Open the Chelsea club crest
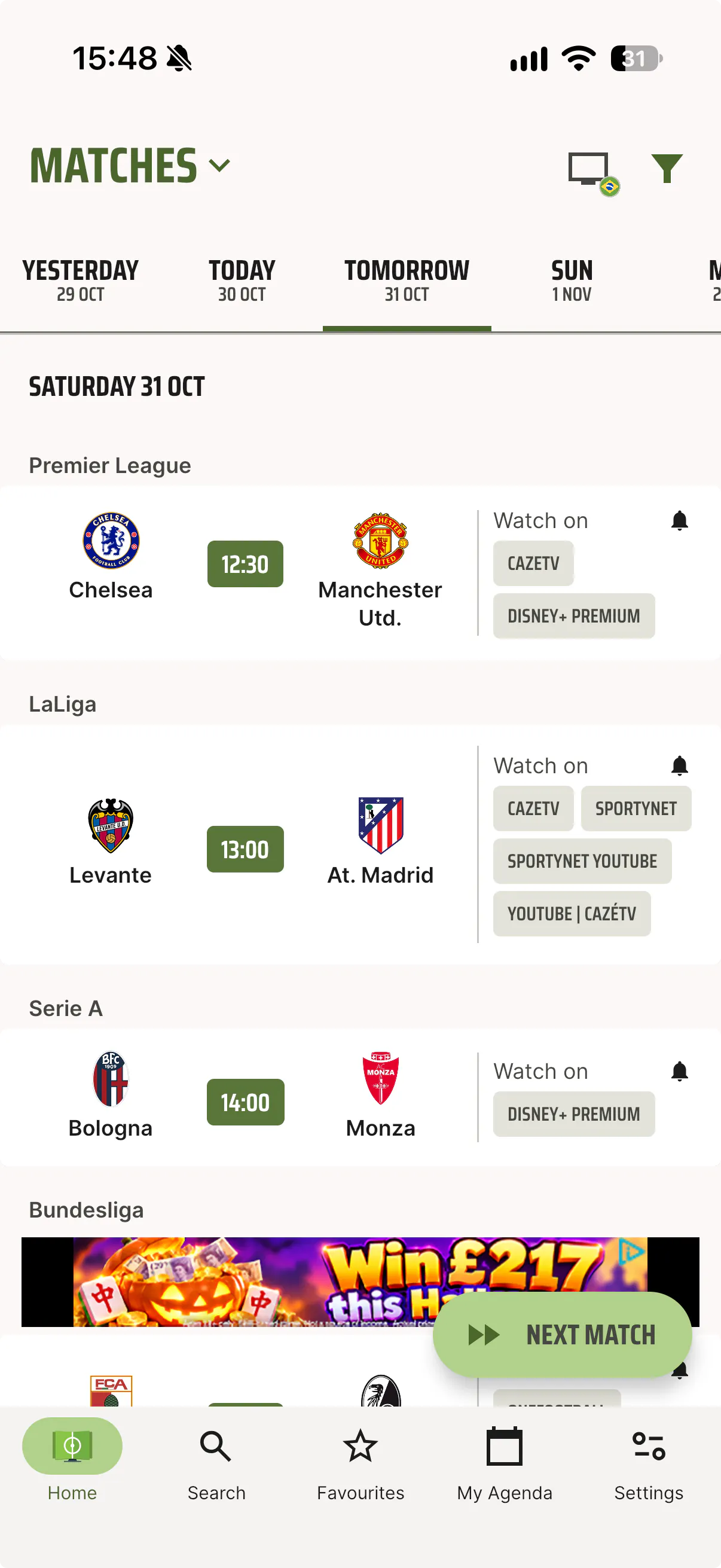 (111, 541)
